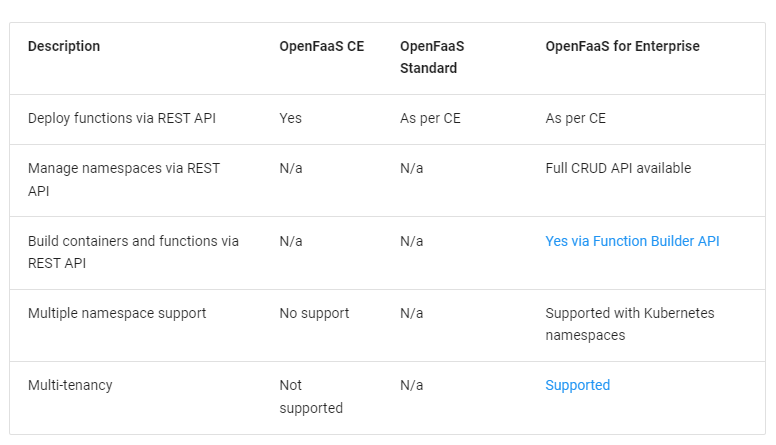776x445 pixels.
Task: Select the Multiple namespace support cell
Action: point(117,313)
